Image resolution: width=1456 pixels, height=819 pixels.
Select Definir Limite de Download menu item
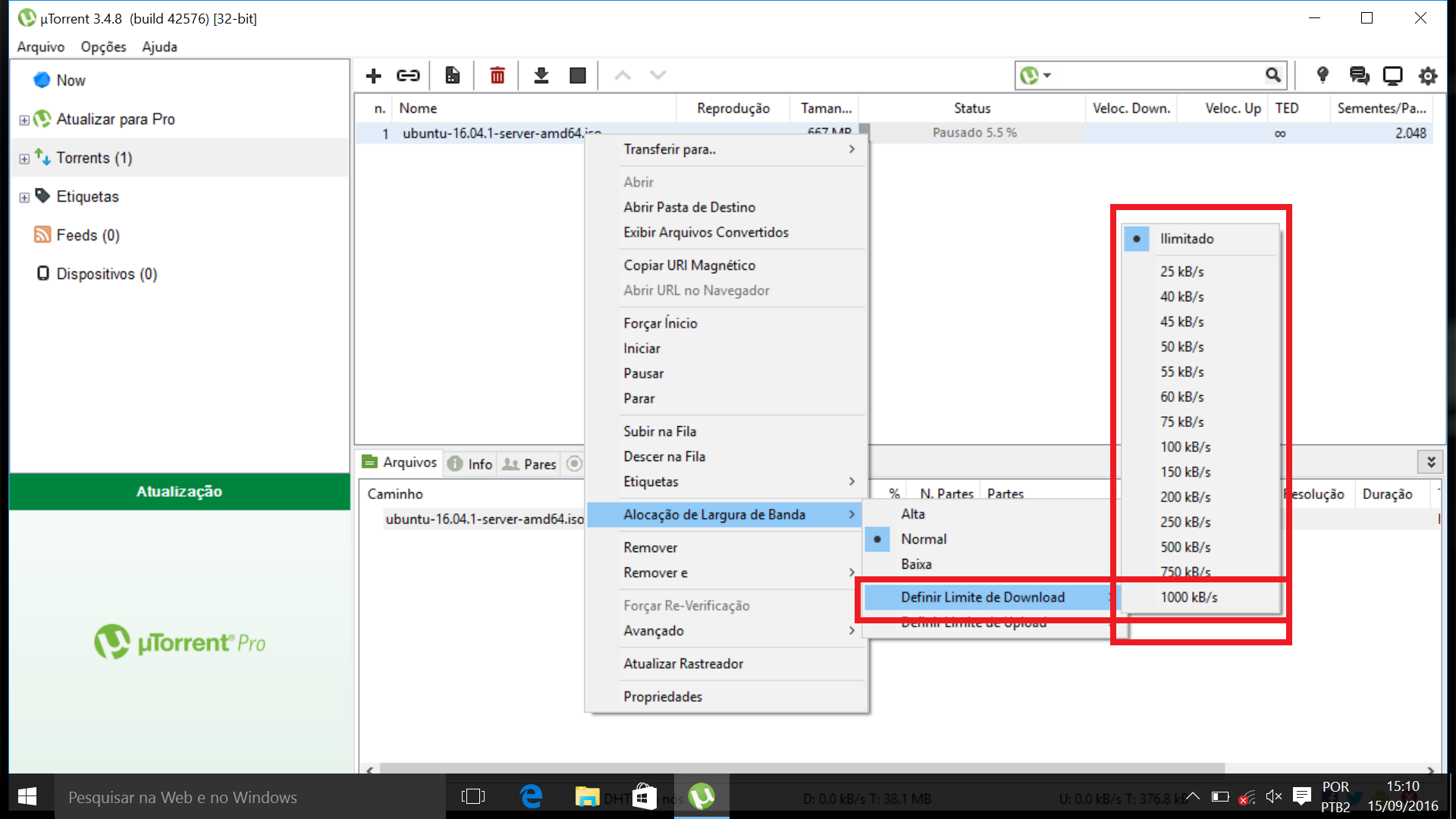click(x=984, y=596)
